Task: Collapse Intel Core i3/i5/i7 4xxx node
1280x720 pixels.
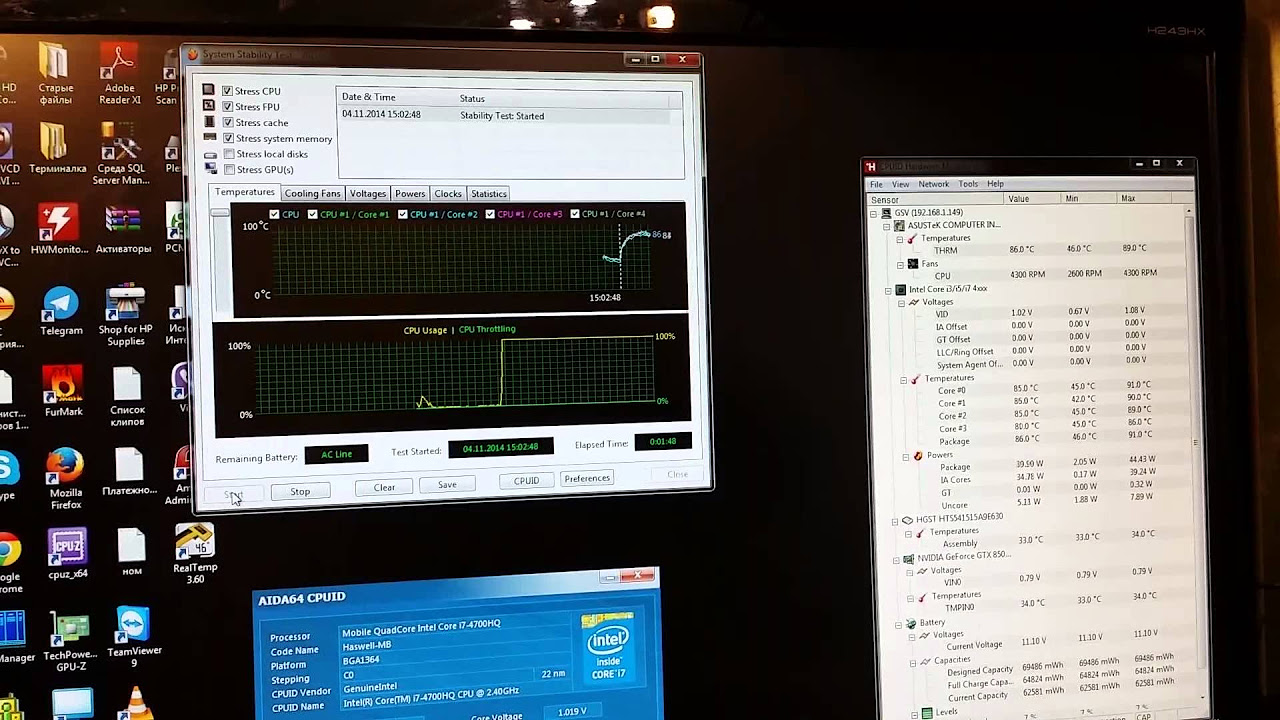Action: tap(888, 290)
